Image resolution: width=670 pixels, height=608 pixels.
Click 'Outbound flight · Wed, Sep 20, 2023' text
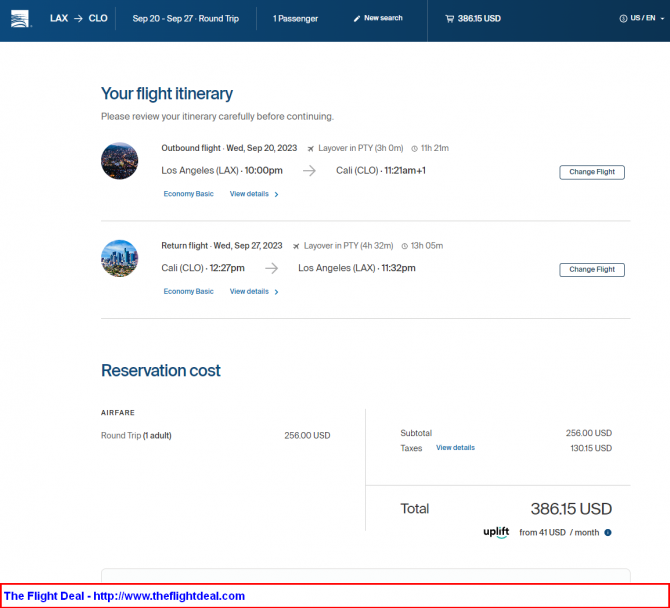[229, 148]
